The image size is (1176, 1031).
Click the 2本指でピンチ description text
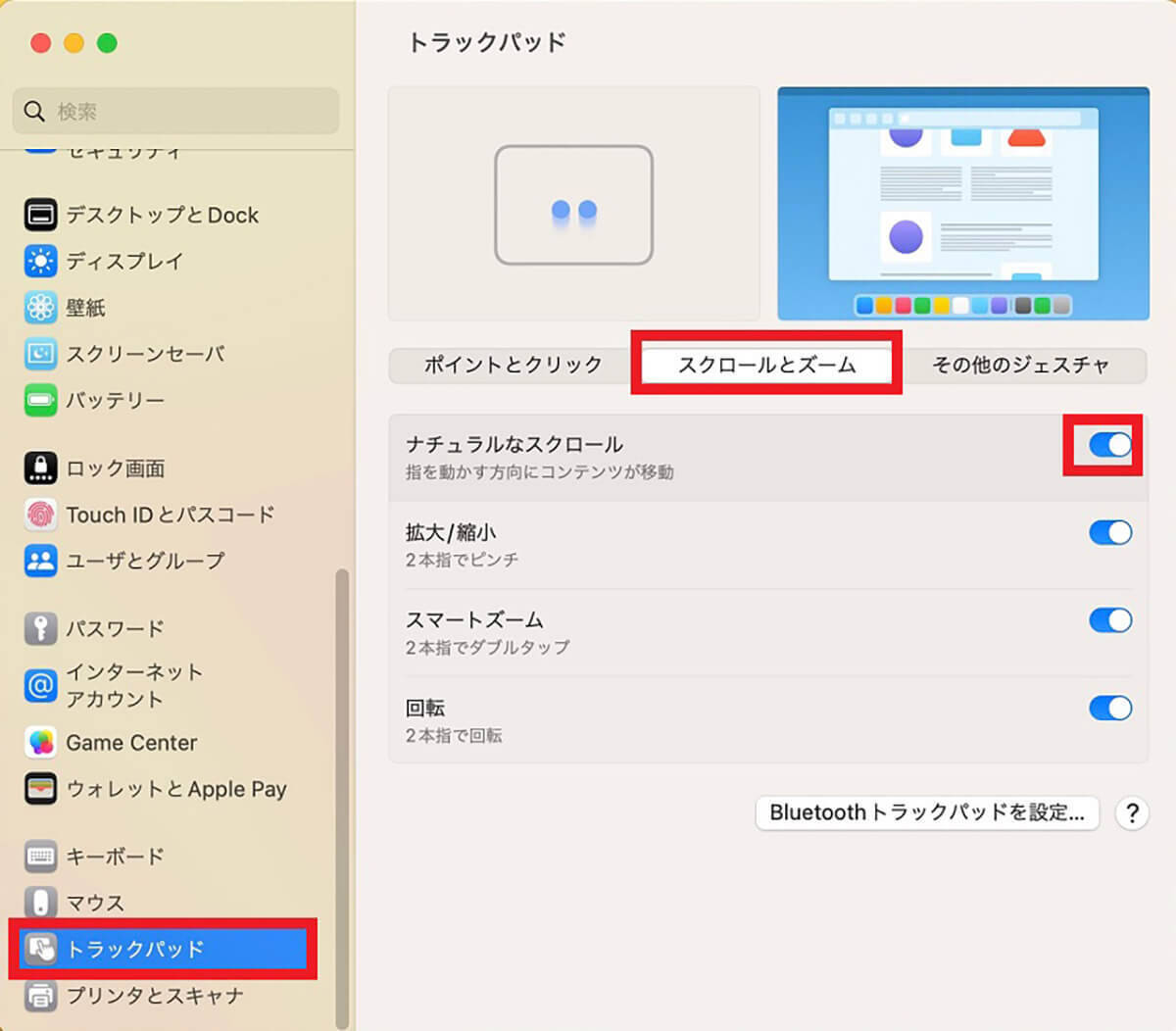pos(463,561)
